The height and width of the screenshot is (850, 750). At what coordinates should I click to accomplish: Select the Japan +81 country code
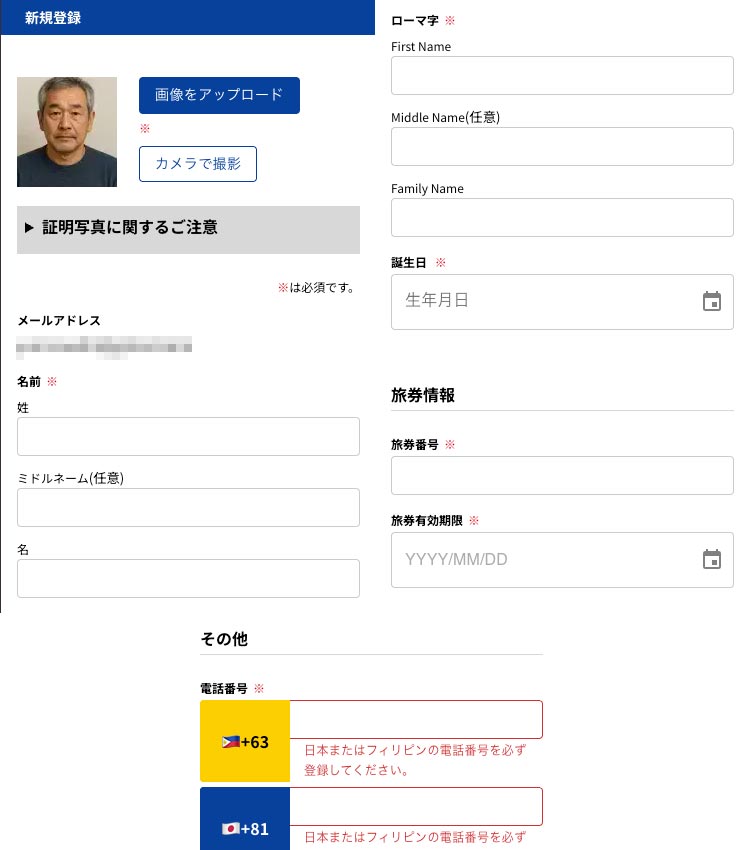click(x=245, y=826)
